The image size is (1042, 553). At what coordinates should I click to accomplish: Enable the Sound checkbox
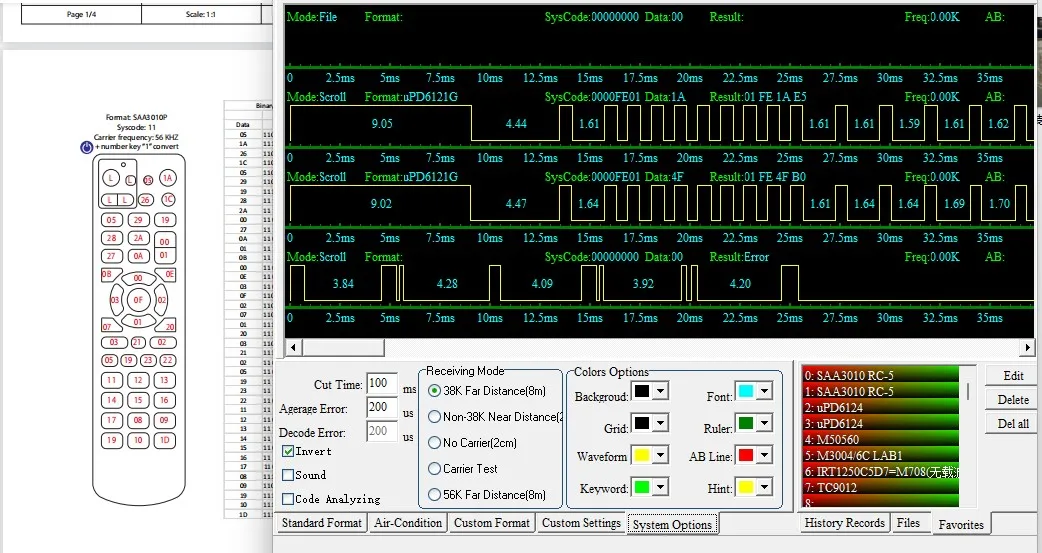(x=288, y=475)
